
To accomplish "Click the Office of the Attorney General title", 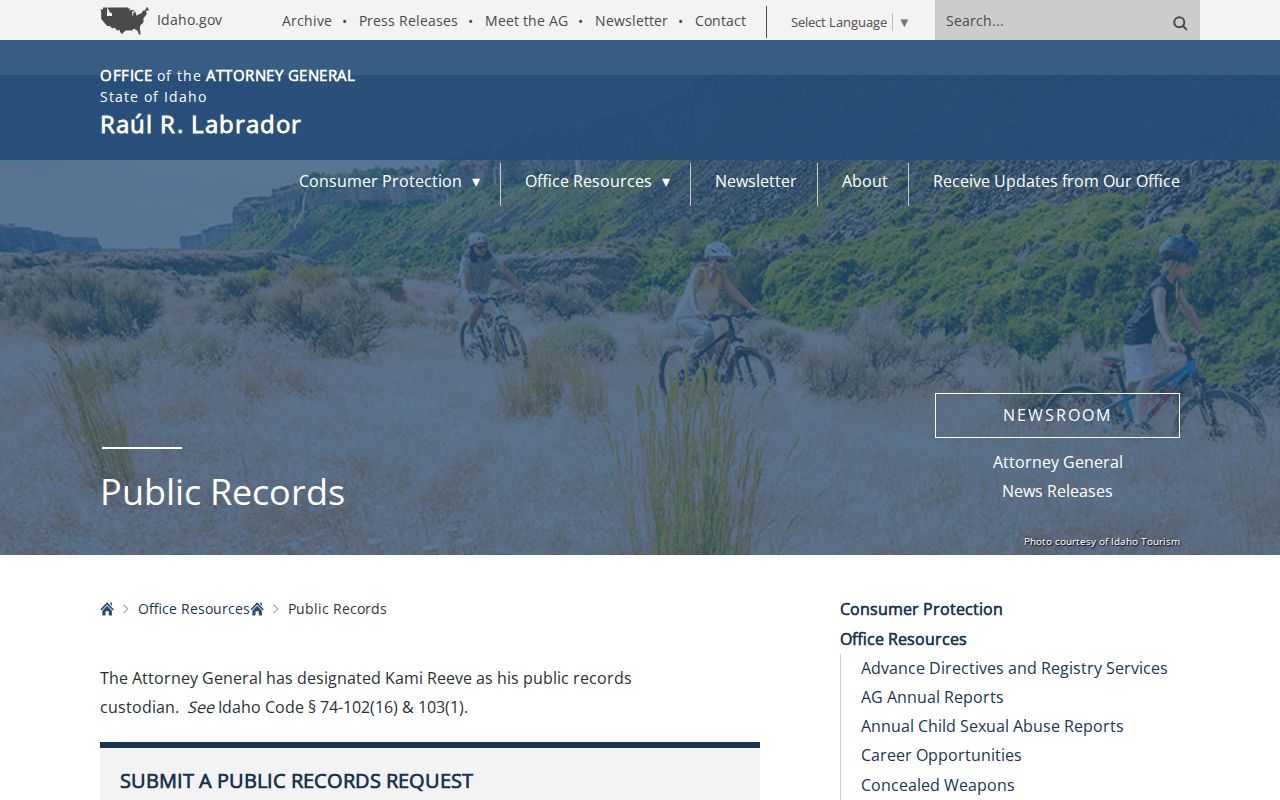I will (x=227, y=76).
